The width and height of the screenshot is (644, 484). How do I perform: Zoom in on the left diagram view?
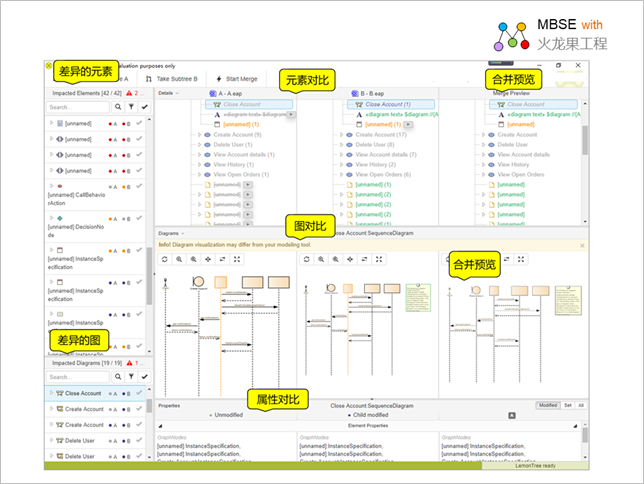179,259
